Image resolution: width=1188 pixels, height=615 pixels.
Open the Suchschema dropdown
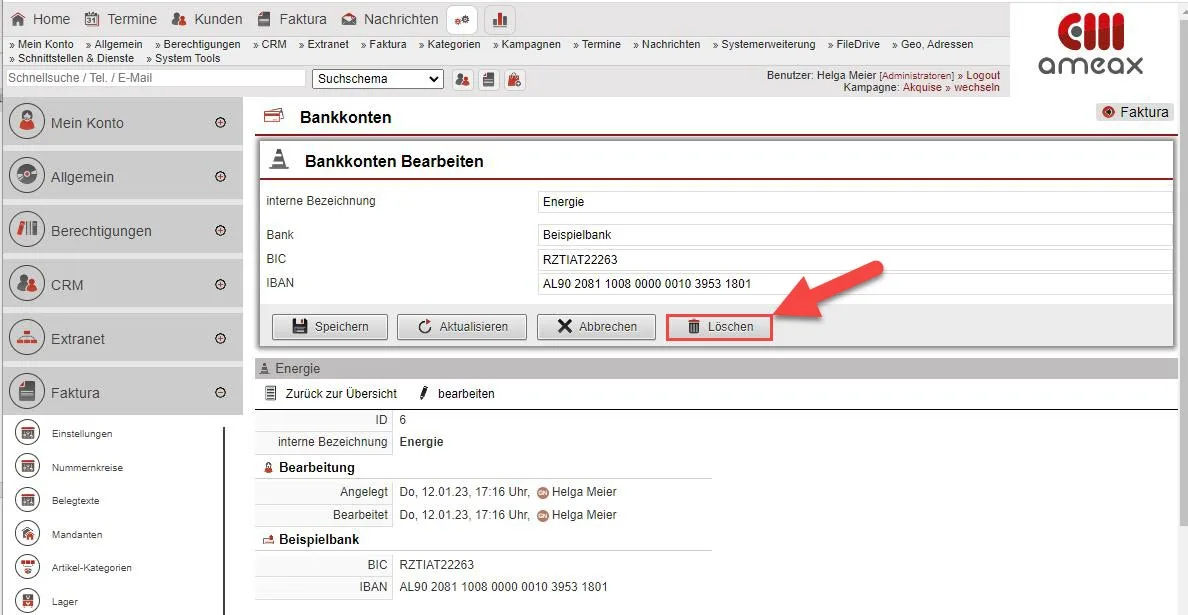tap(378, 79)
